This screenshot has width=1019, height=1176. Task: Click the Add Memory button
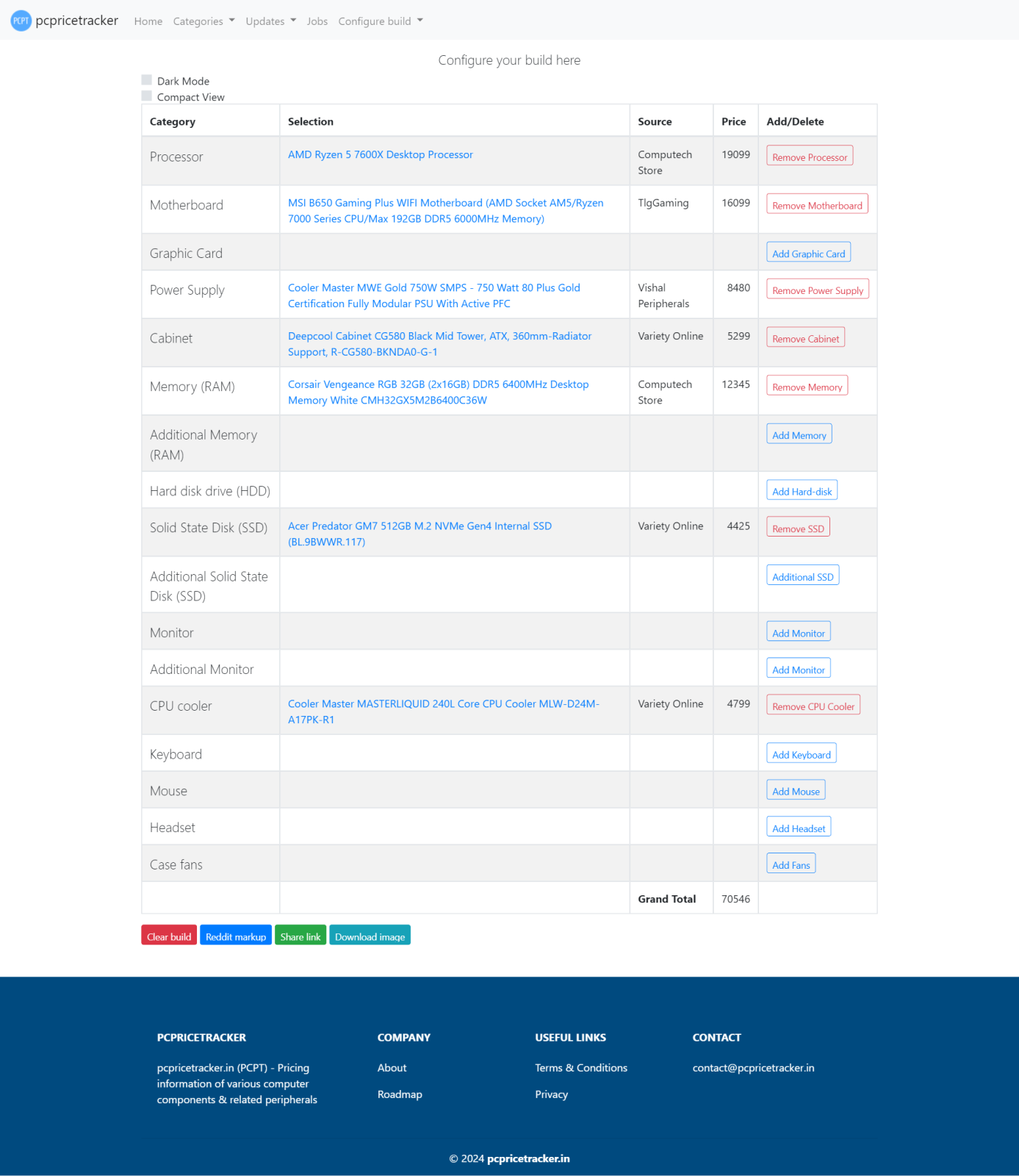(799, 434)
